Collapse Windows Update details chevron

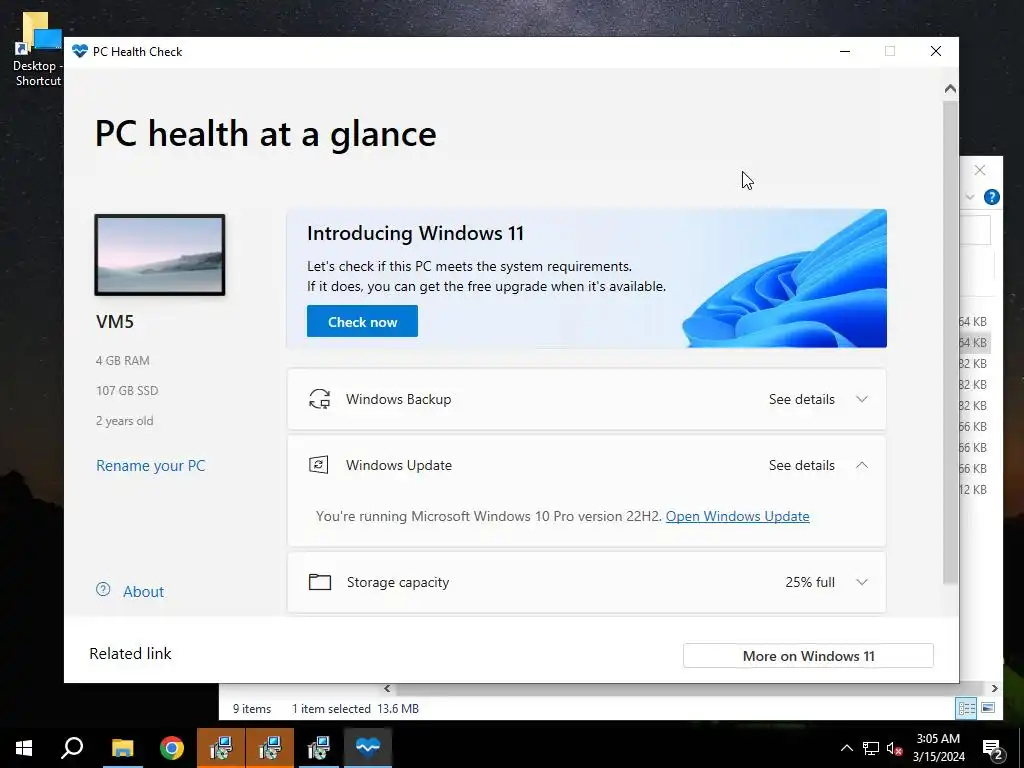tap(862, 465)
